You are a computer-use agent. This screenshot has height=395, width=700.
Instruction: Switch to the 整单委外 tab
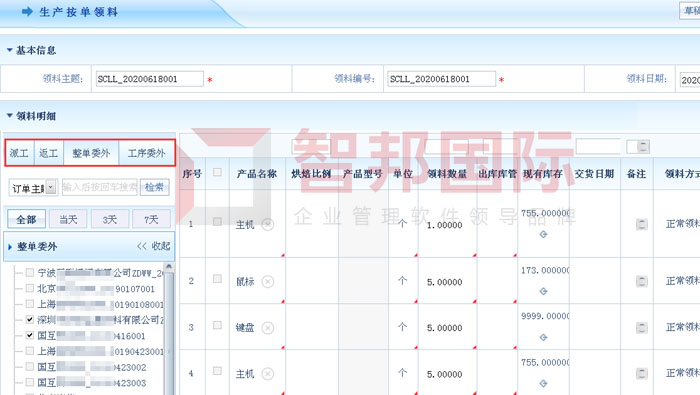point(91,153)
